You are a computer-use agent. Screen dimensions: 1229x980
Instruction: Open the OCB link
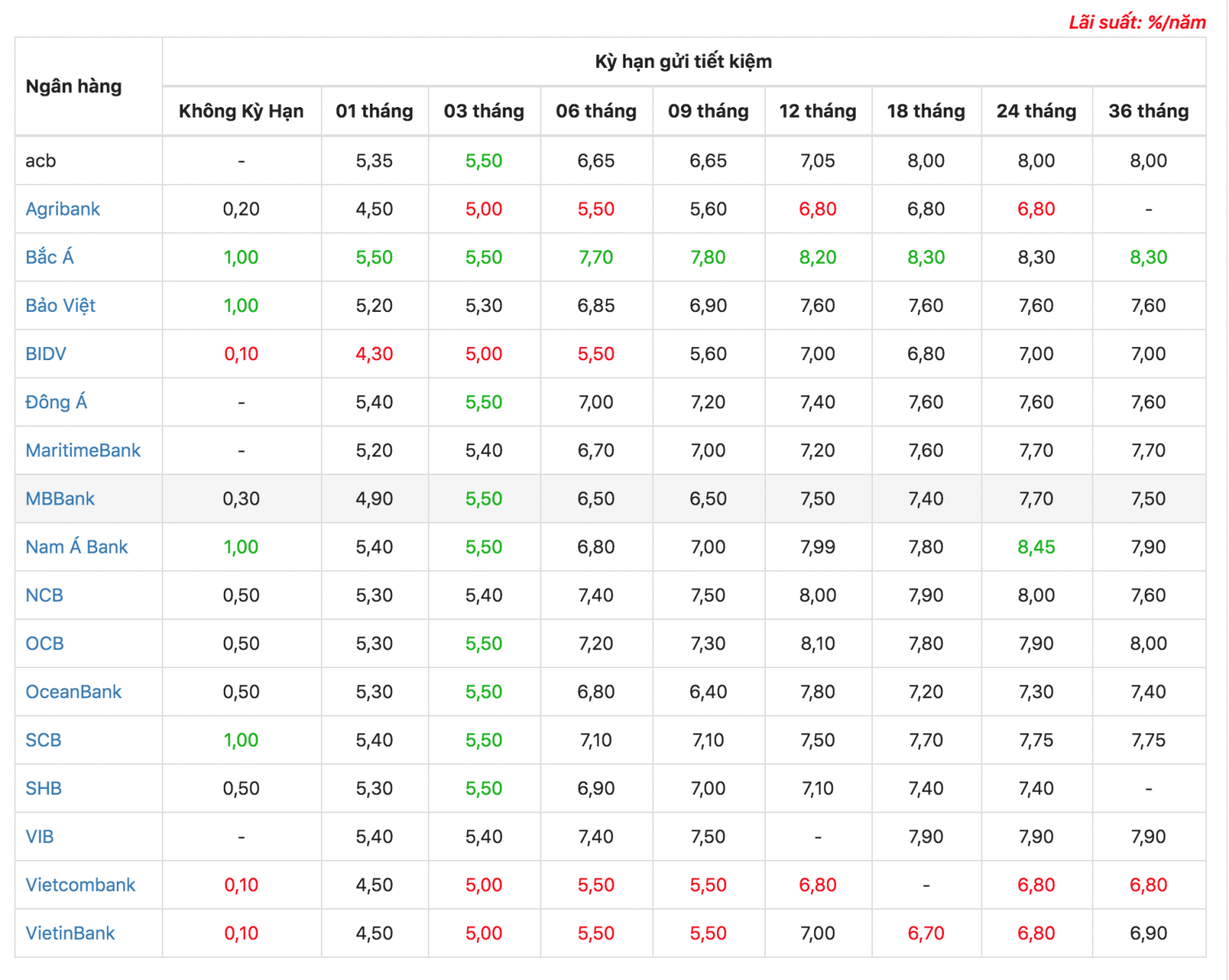(45, 644)
